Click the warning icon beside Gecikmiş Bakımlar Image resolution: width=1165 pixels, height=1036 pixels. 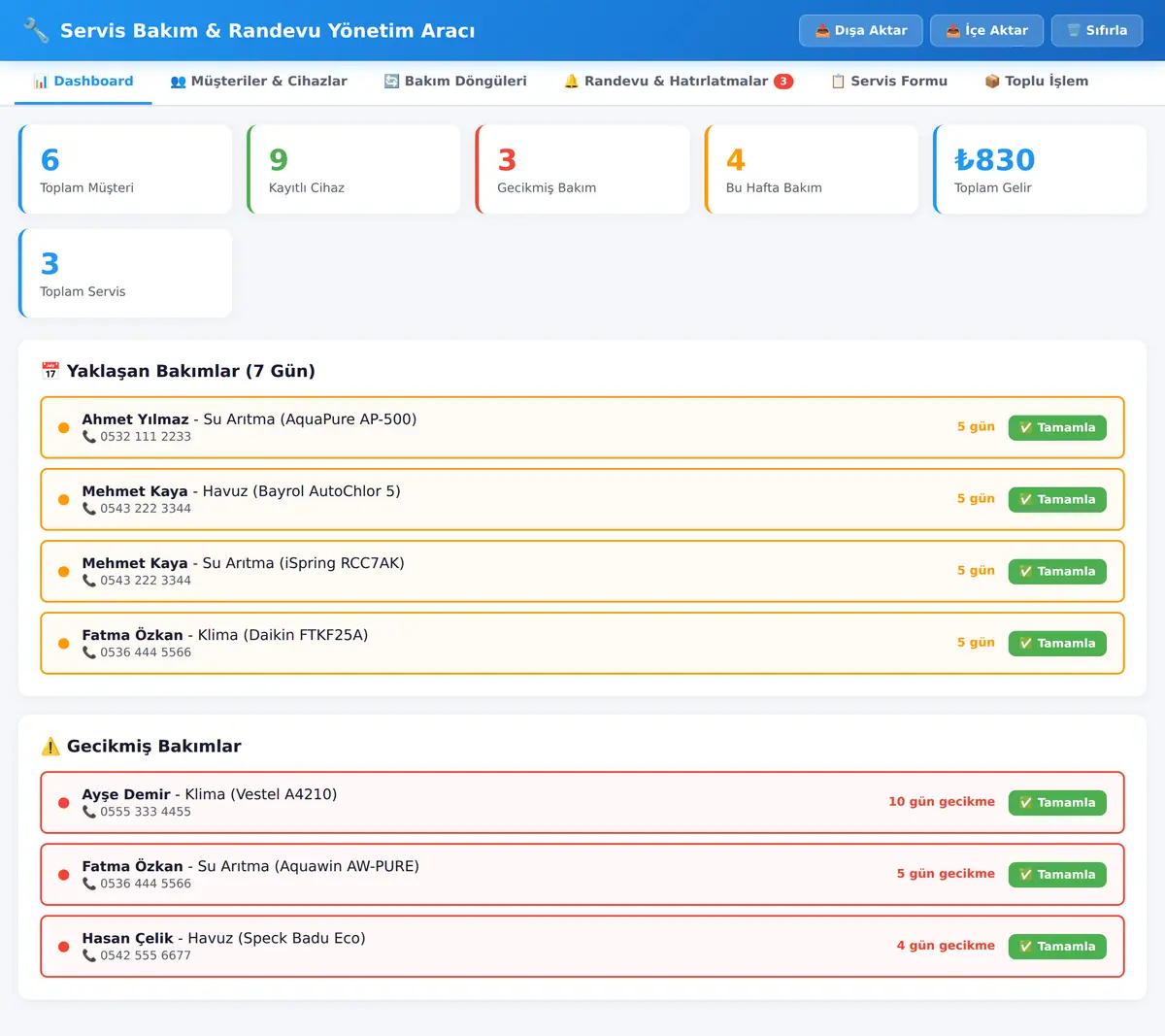click(x=50, y=746)
